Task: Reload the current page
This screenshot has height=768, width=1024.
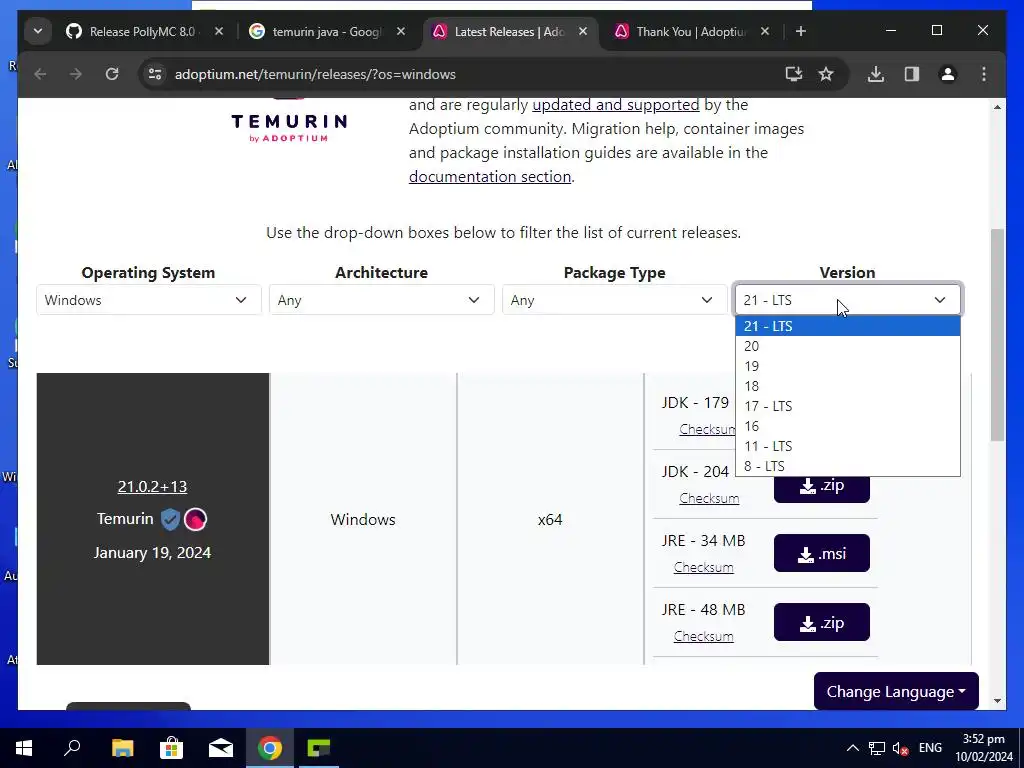Action: [112, 74]
